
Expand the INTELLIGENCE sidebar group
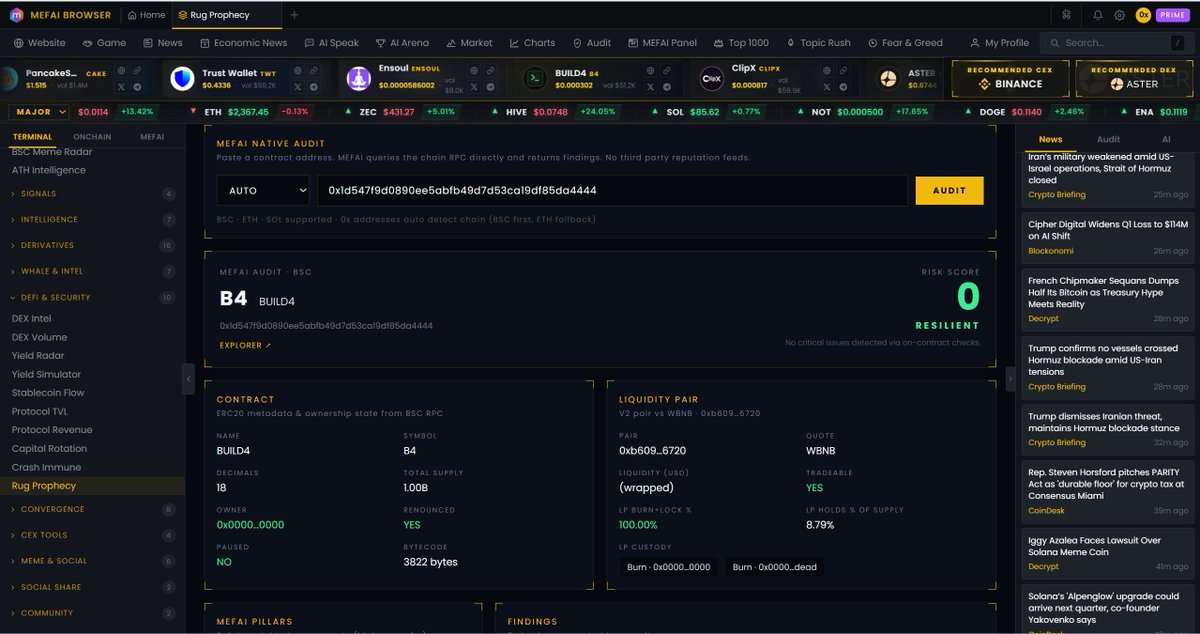[93, 219]
